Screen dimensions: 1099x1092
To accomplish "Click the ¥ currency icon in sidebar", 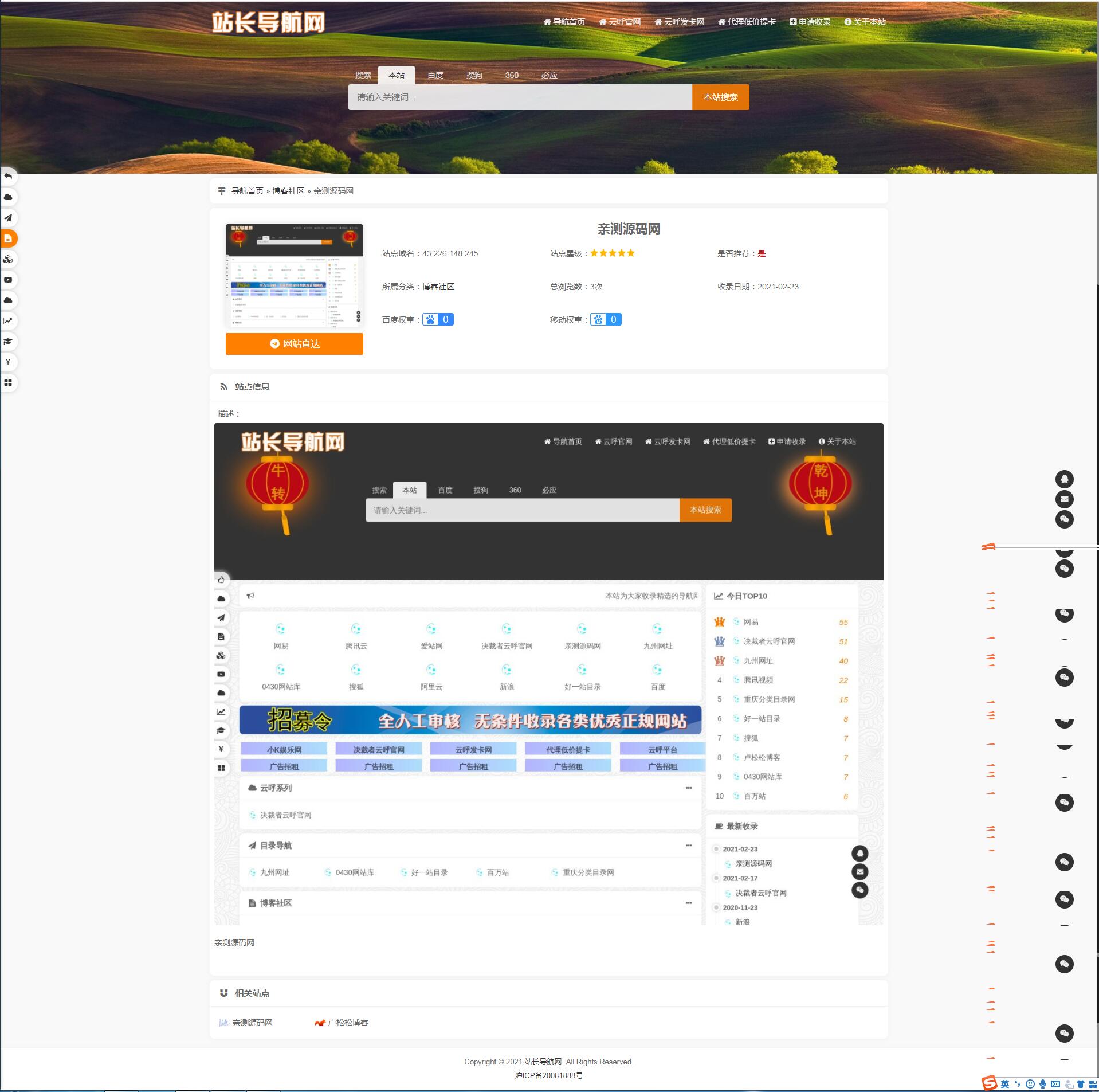I will click(8, 362).
